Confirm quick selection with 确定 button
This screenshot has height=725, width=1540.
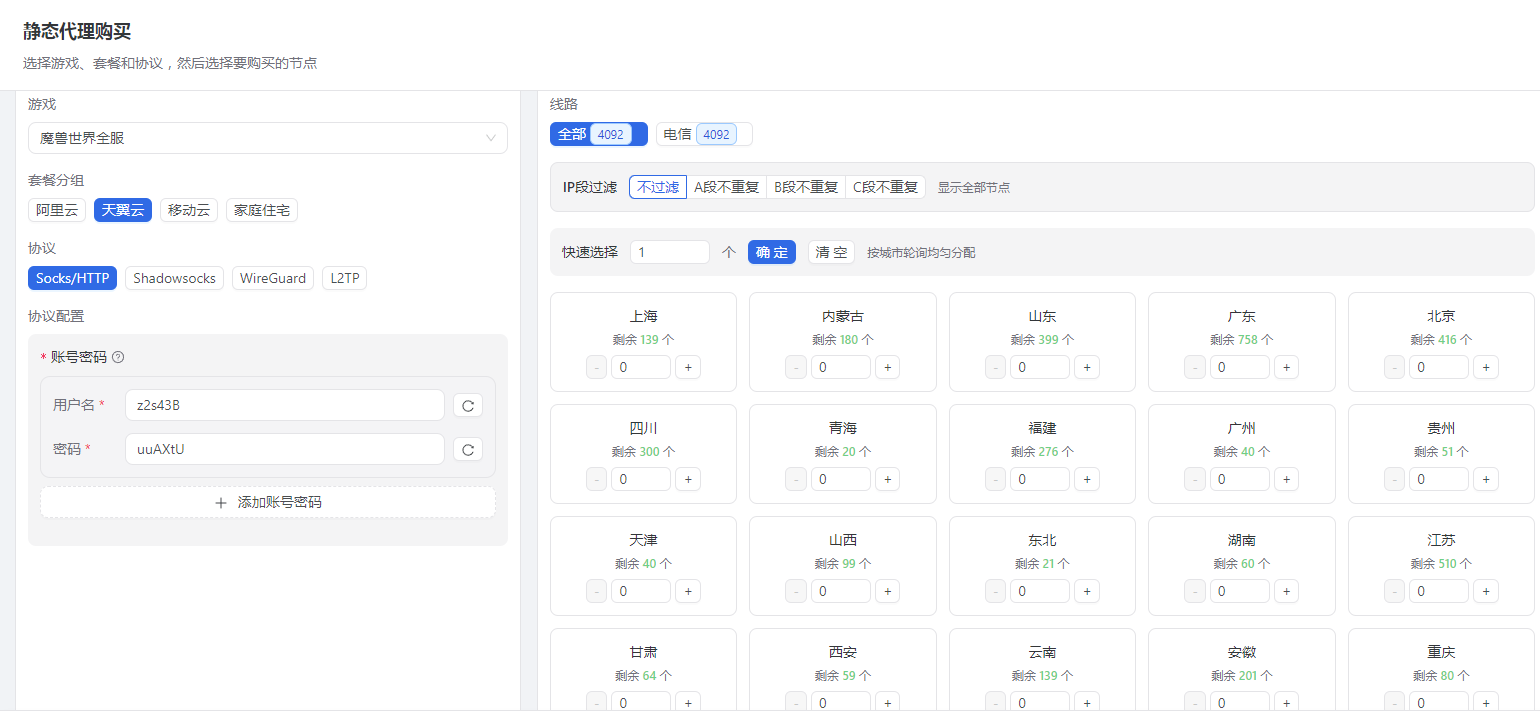[x=771, y=252]
